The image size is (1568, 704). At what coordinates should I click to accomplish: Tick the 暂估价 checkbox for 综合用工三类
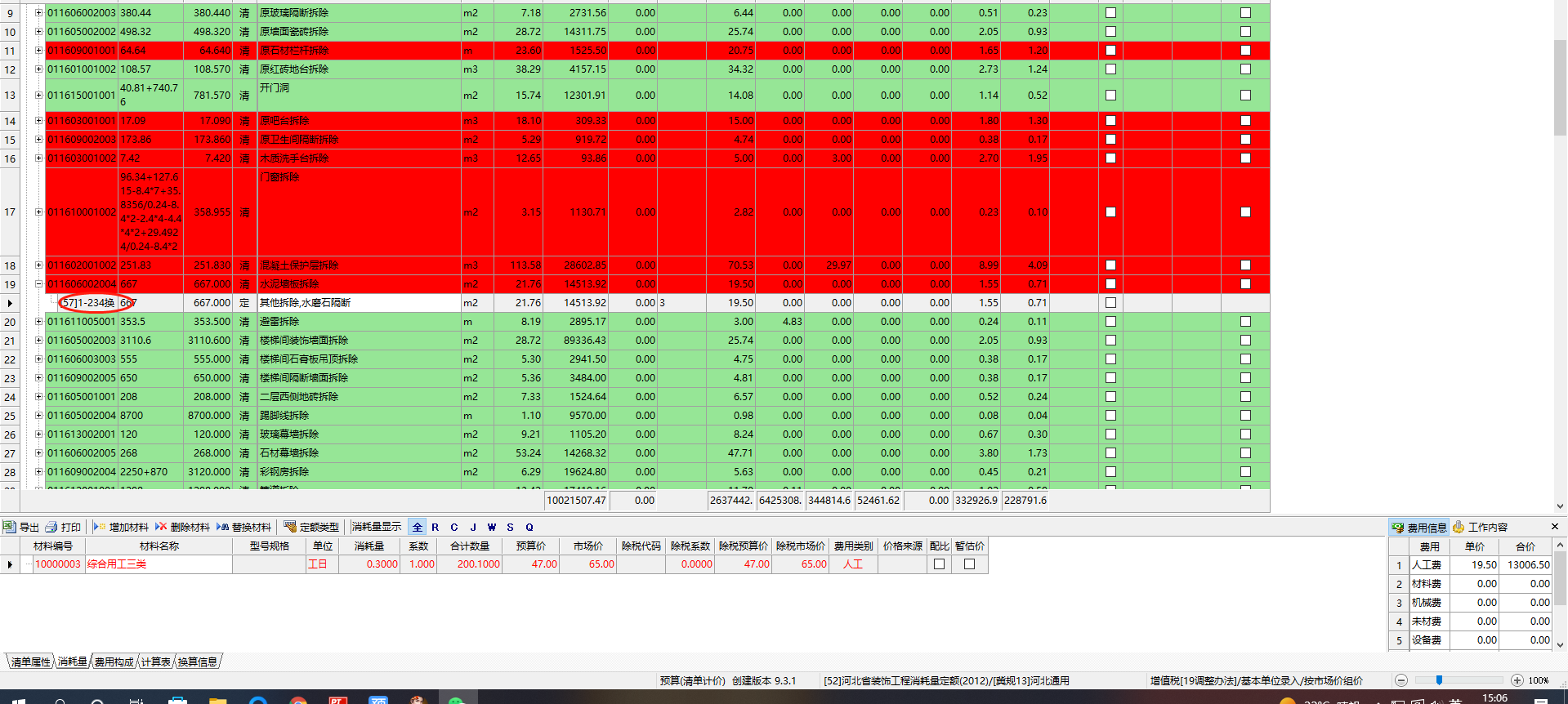click(x=970, y=564)
